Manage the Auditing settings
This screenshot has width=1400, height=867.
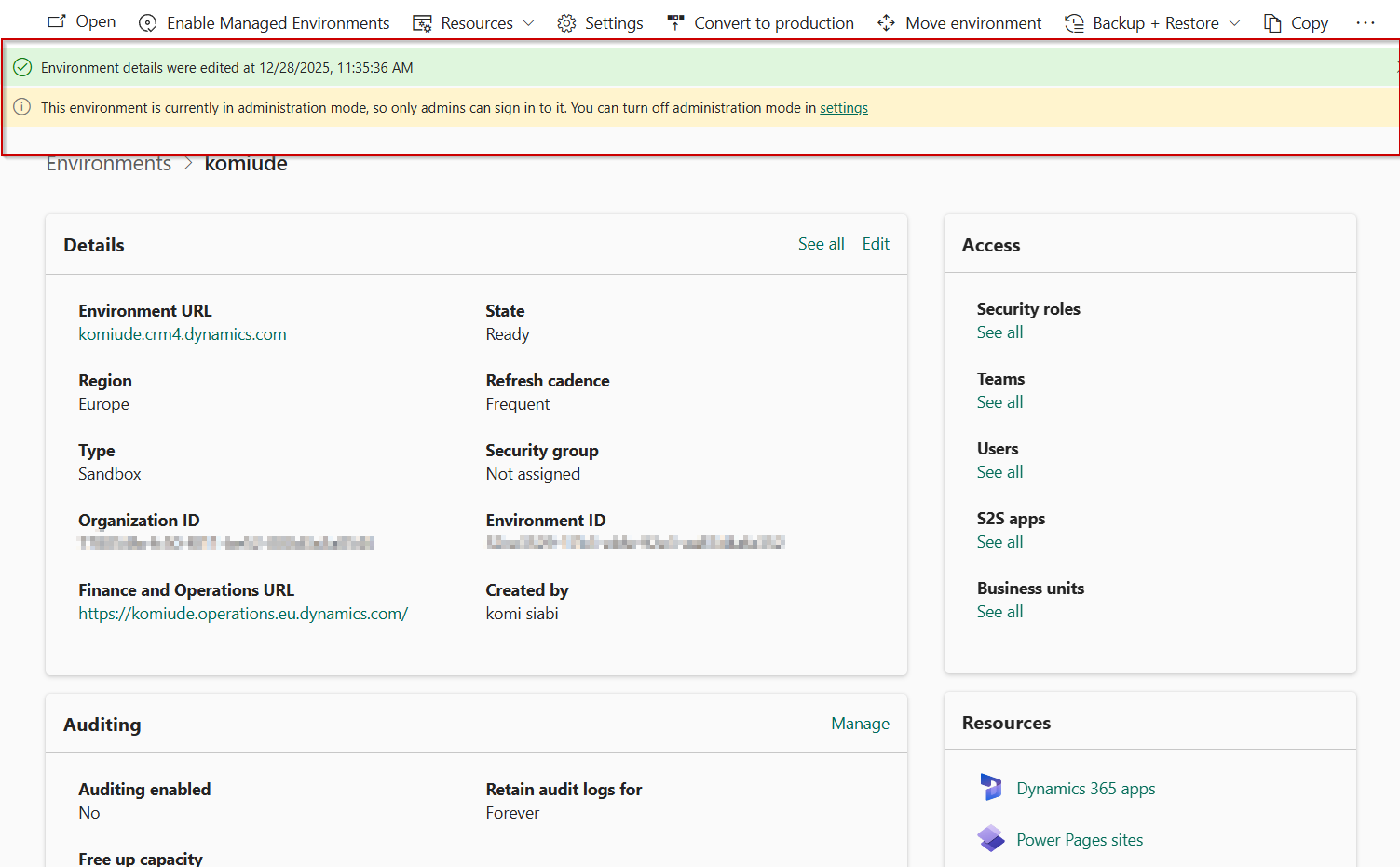click(x=860, y=724)
